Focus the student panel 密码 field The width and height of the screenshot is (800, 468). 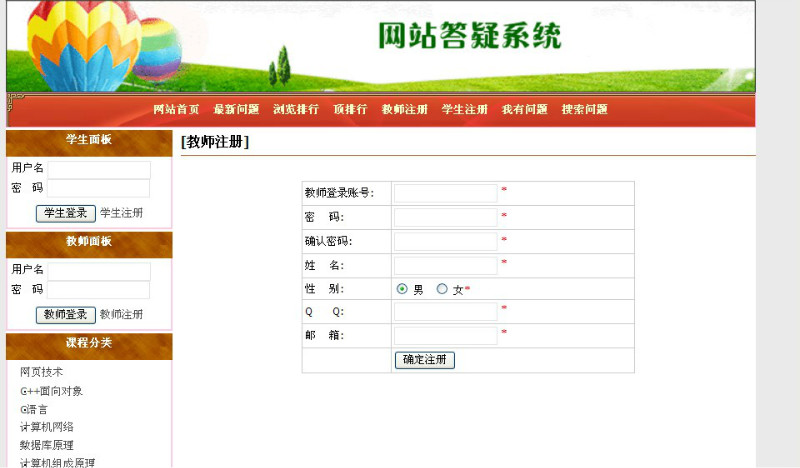click(98, 188)
